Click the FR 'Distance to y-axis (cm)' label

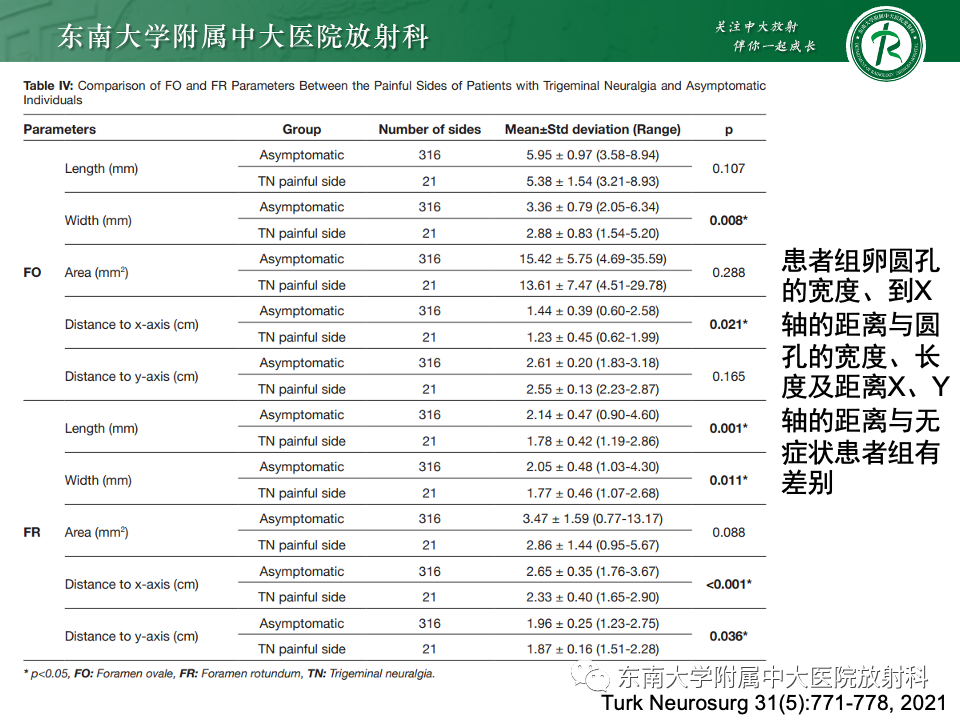coord(132,637)
